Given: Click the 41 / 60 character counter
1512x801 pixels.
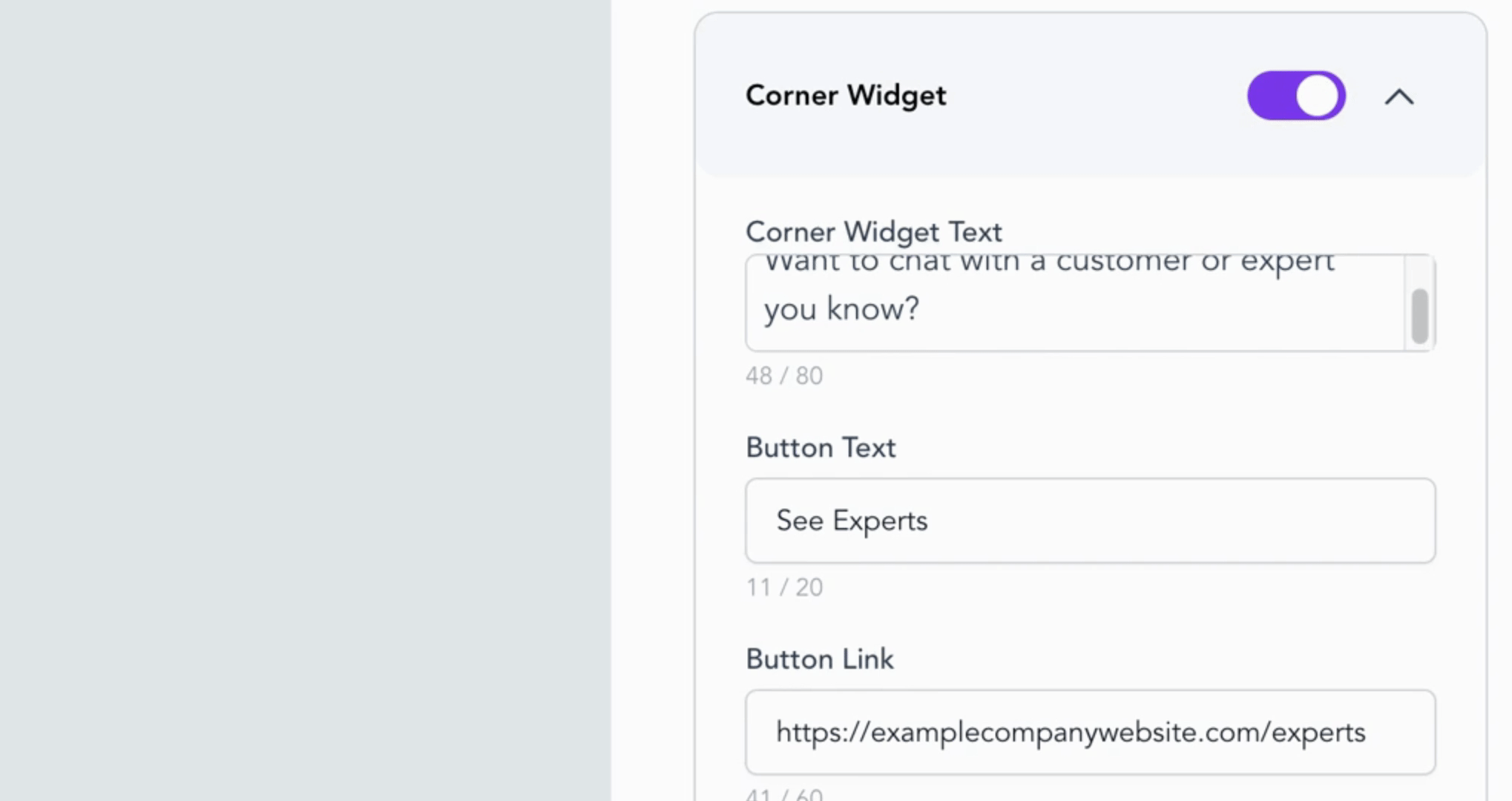Looking at the screenshot, I should click(x=783, y=794).
